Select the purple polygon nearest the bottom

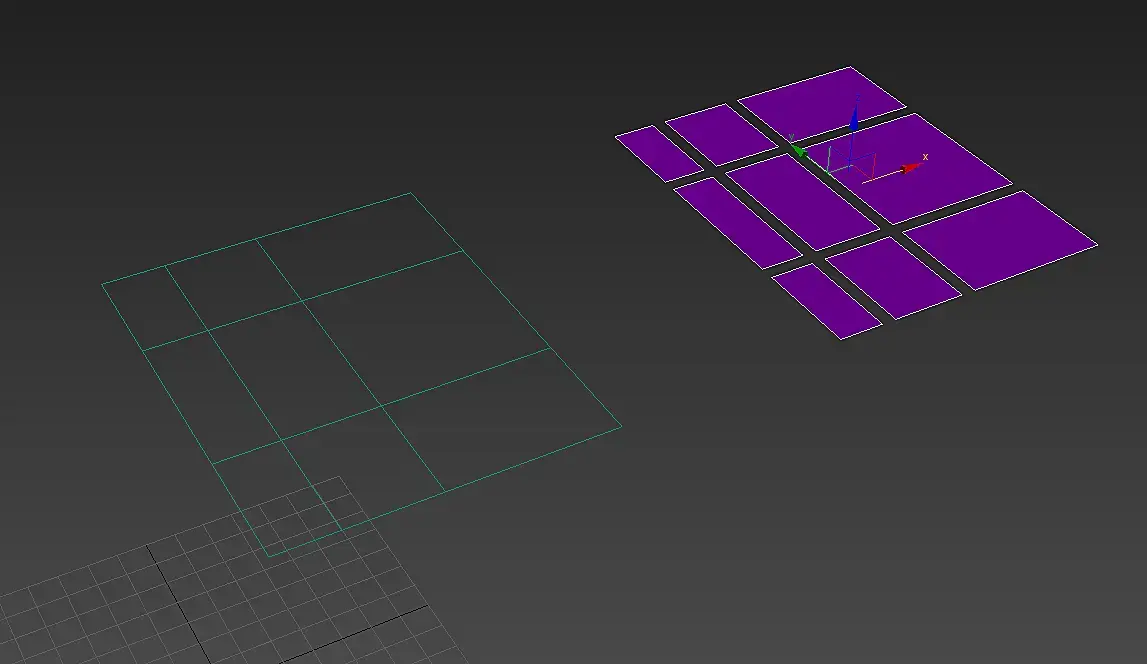pos(827,301)
